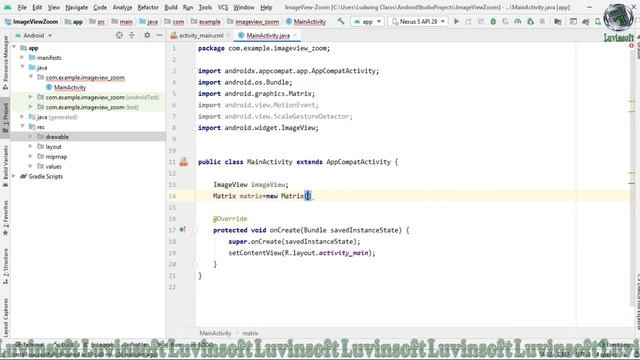The image size is (640, 360).
Task: Click the line 14 Matrix declaration code
Action: pyautogui.click(x=262, y=196)
